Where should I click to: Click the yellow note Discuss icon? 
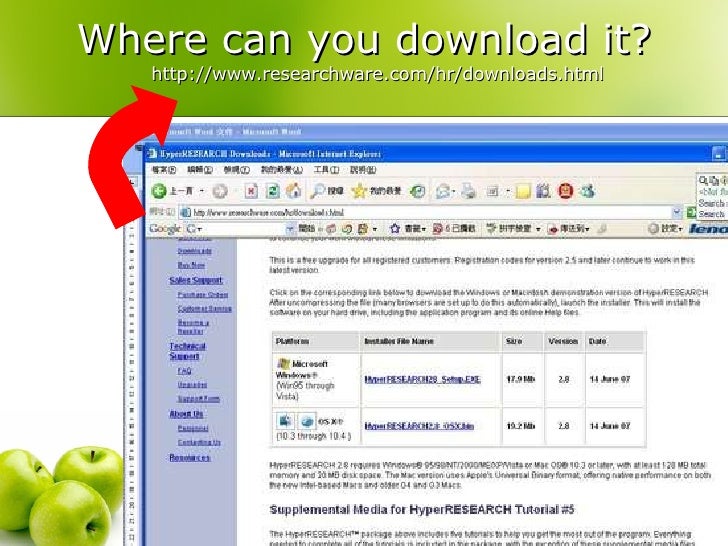point(523,191)
